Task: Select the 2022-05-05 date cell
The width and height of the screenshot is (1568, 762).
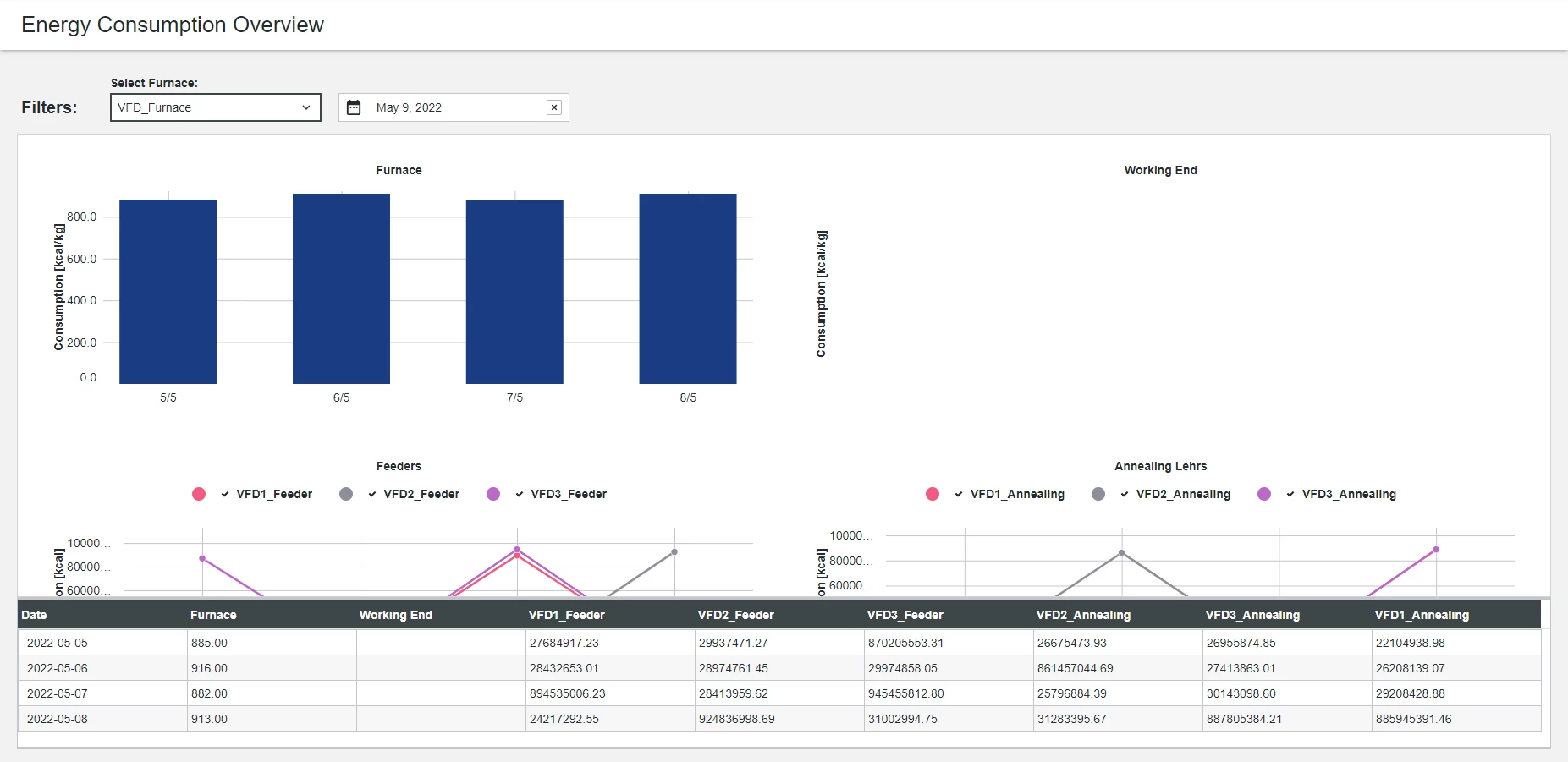Action: (x=102, y=643)
